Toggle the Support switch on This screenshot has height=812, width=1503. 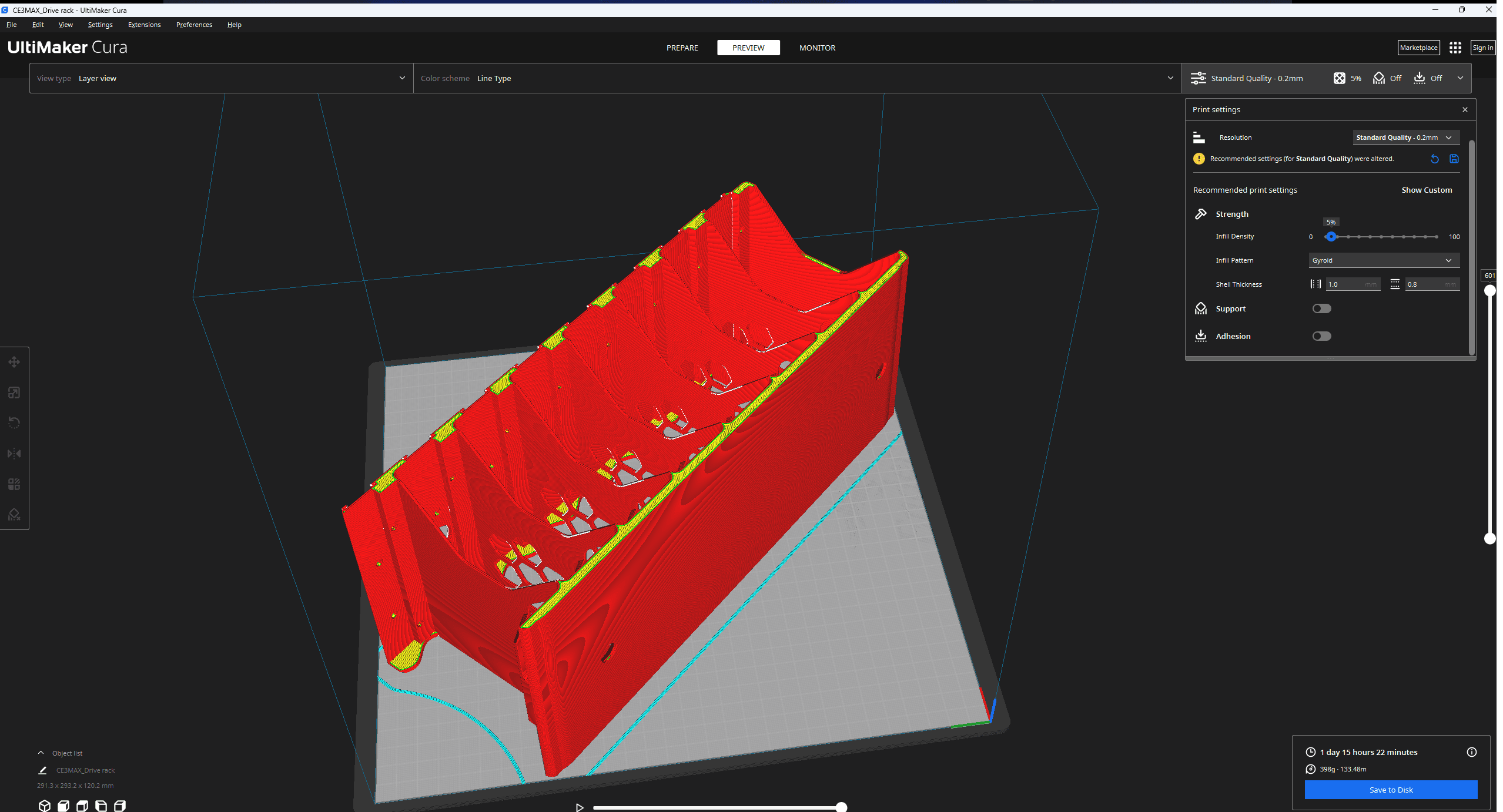point(1321,308)
